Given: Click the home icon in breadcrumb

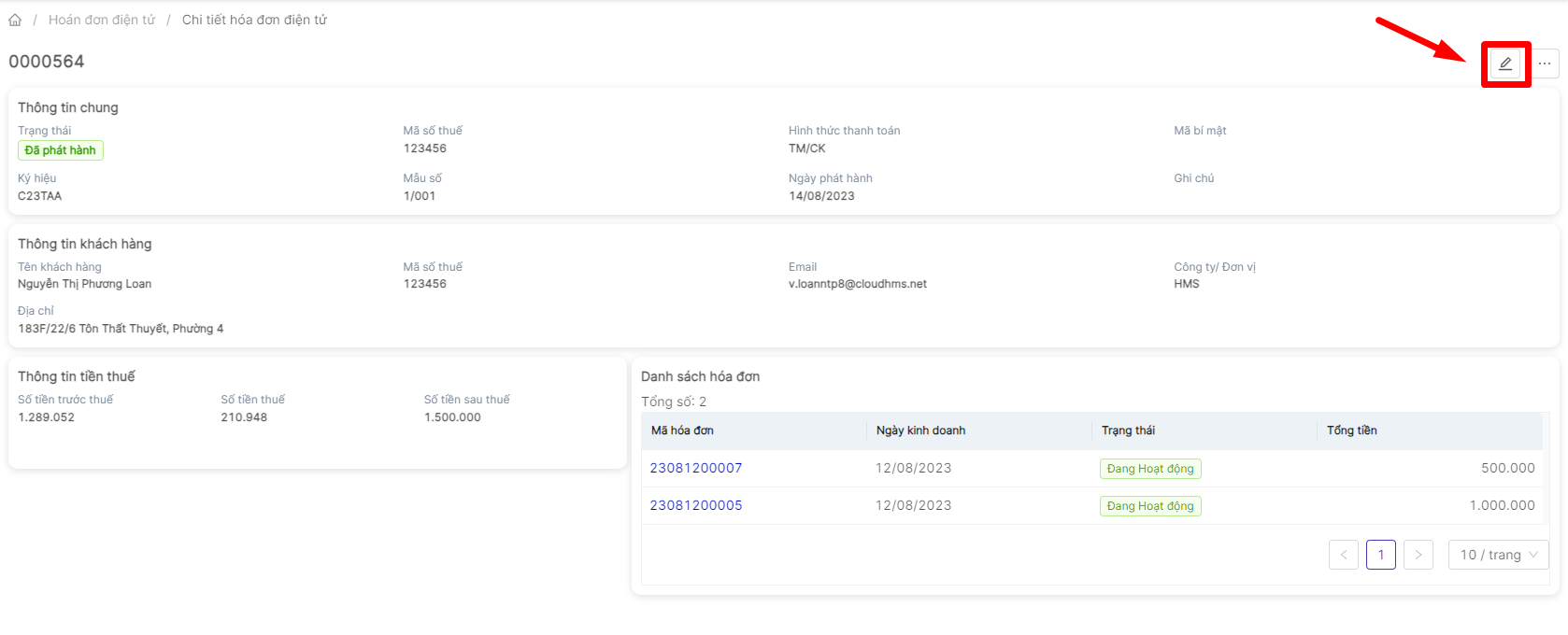Looking at the screenshot, I should pyautogui.click(x=15, y=20).
